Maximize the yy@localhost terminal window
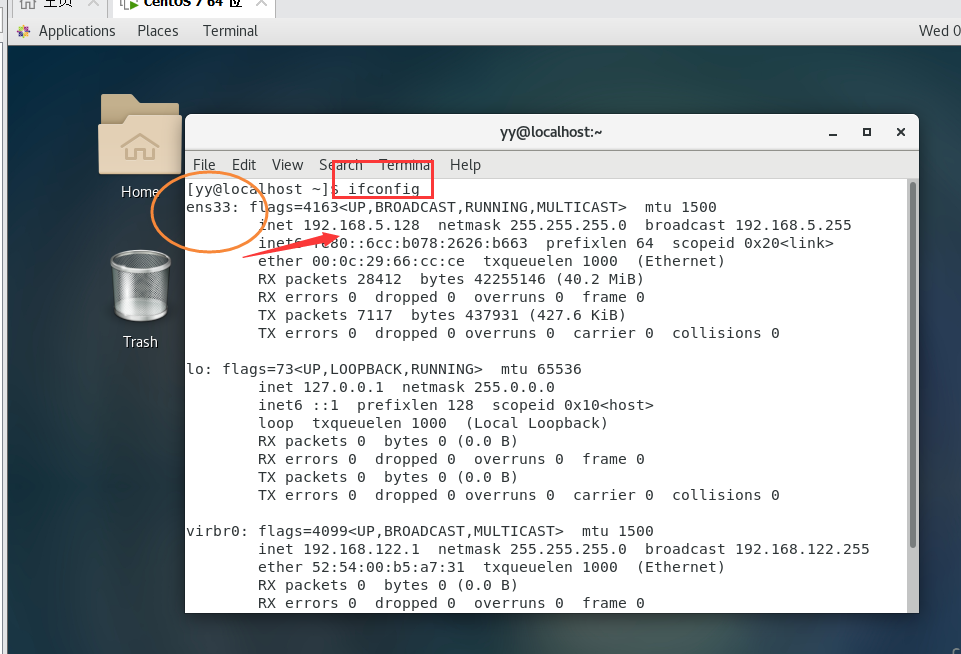Image resolution: width=961 pixels, height=654 pixels. click(x=867, y=132)
